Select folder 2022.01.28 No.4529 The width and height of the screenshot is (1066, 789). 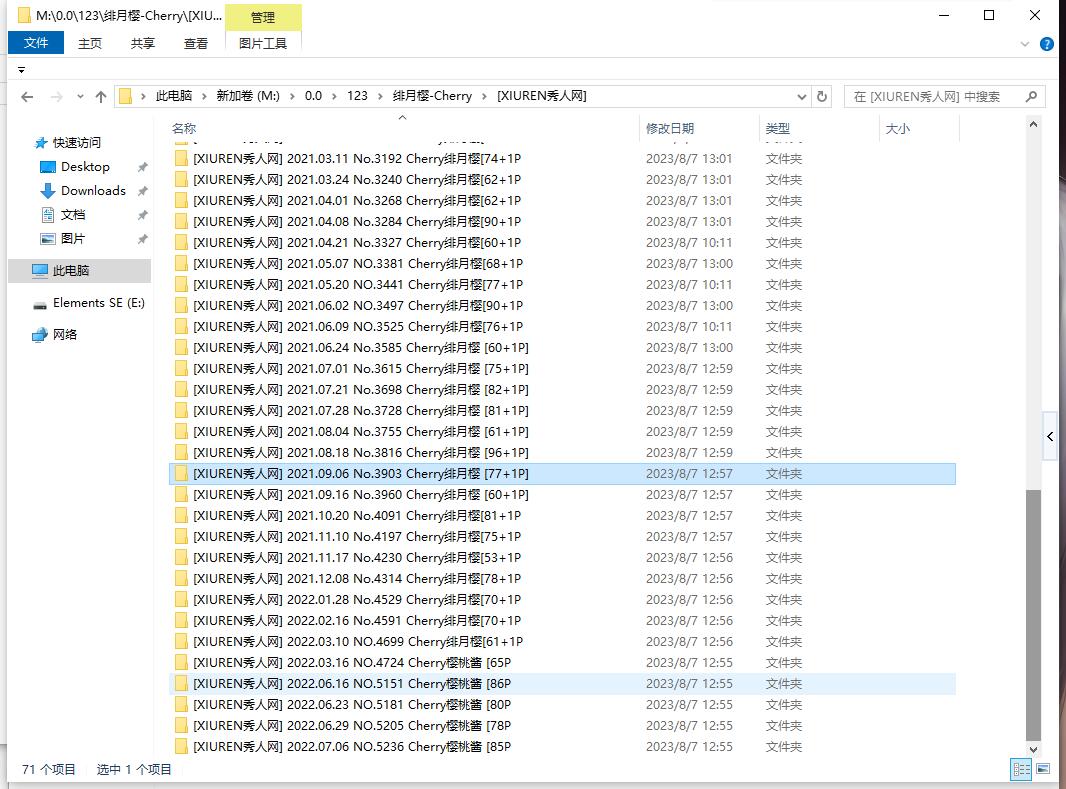click(x=562, y=599)
